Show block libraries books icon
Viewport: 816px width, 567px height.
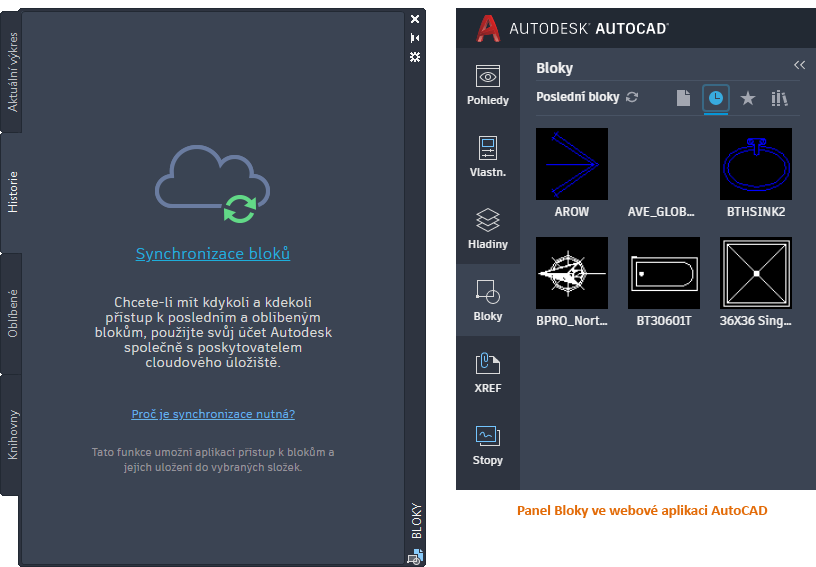pyautogui.click(x=779, y=98)
